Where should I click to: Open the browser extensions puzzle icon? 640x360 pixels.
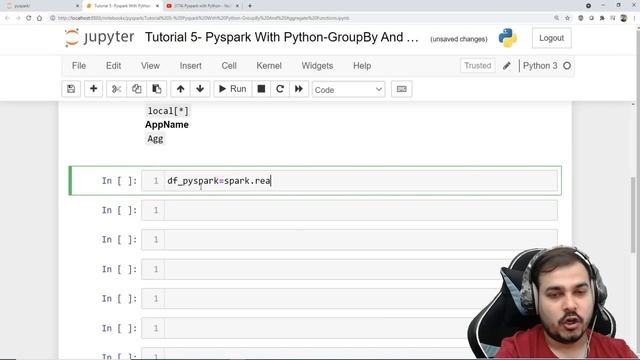pyautogui.click(x=602, y=18)
